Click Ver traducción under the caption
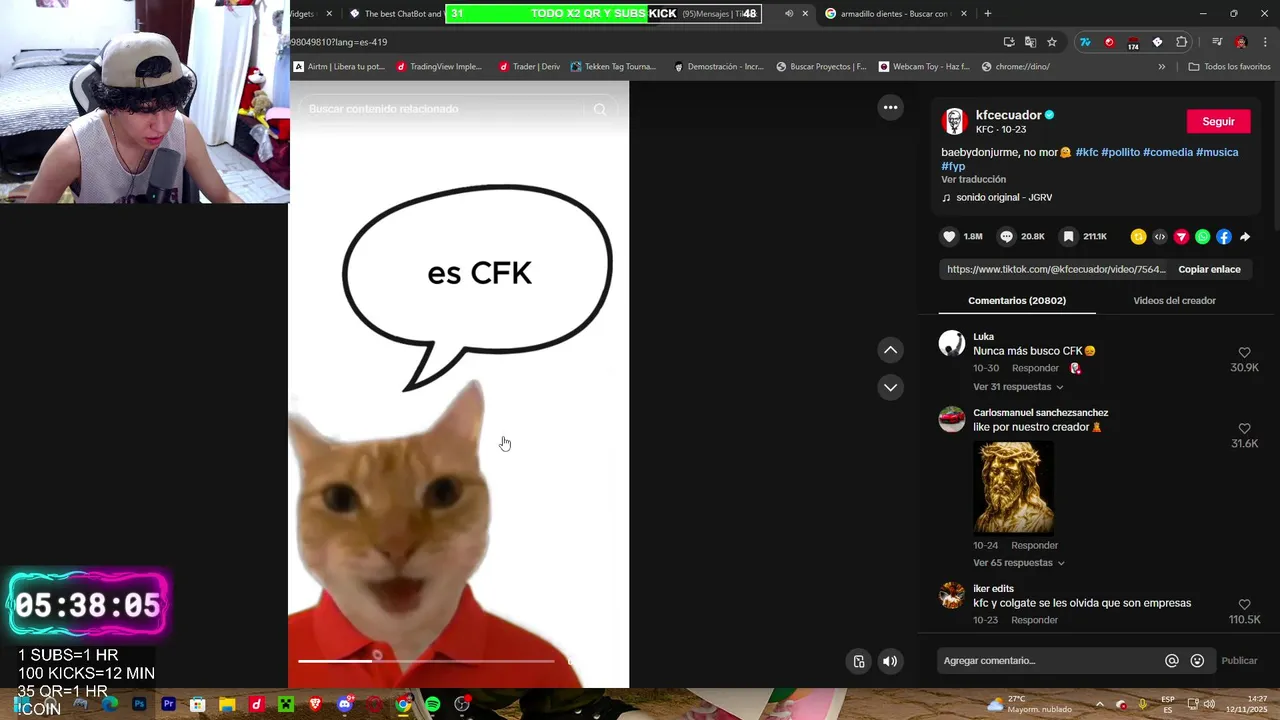The image size is (1280, 720). 973,180
